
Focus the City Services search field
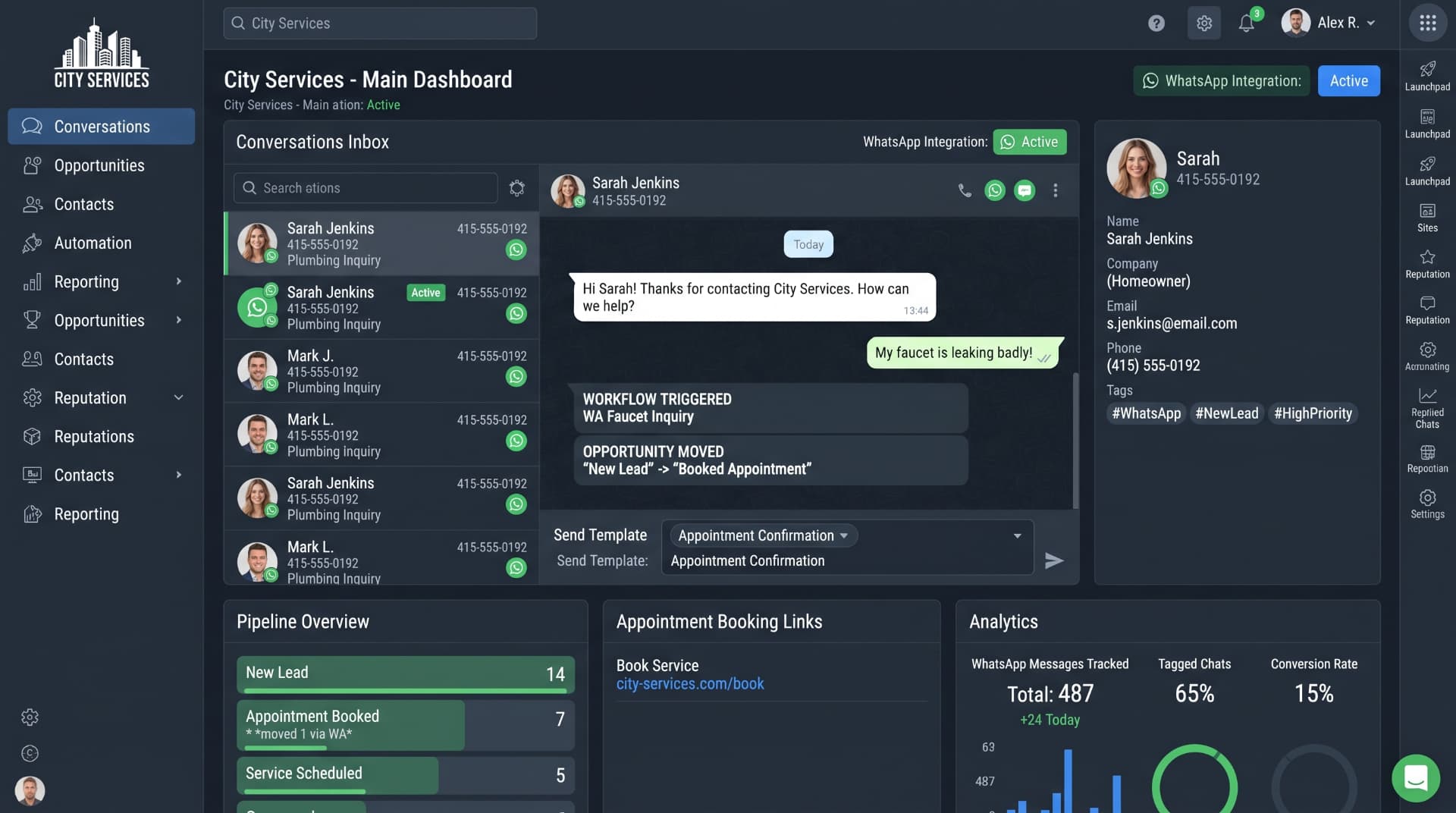[x=380, y=24]
